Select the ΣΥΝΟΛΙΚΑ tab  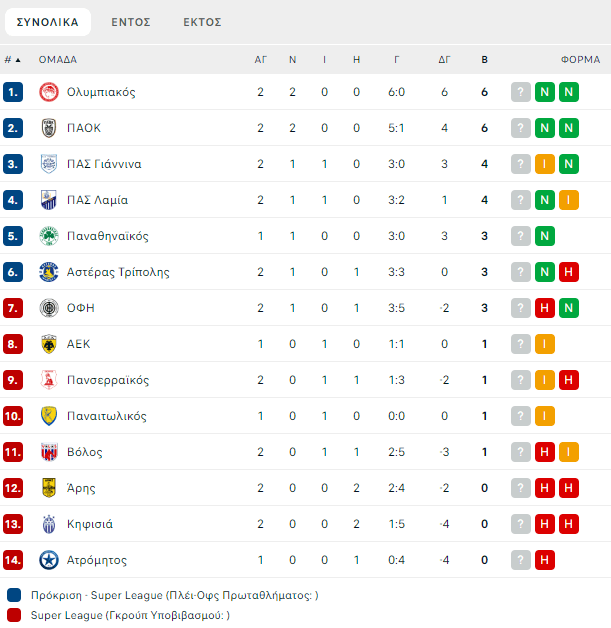pos(48,22)
